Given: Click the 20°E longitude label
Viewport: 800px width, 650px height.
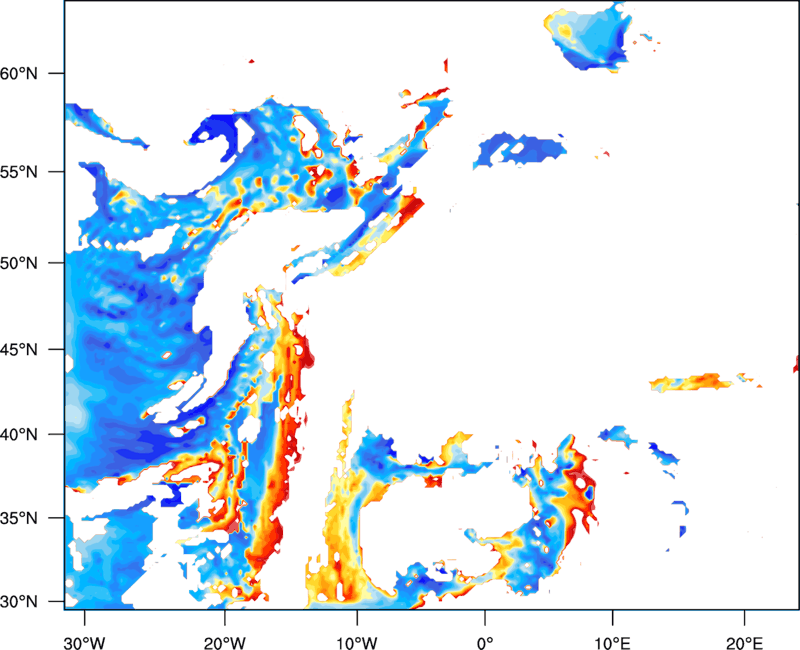Looking at the screenshot, I should (744, 643).
